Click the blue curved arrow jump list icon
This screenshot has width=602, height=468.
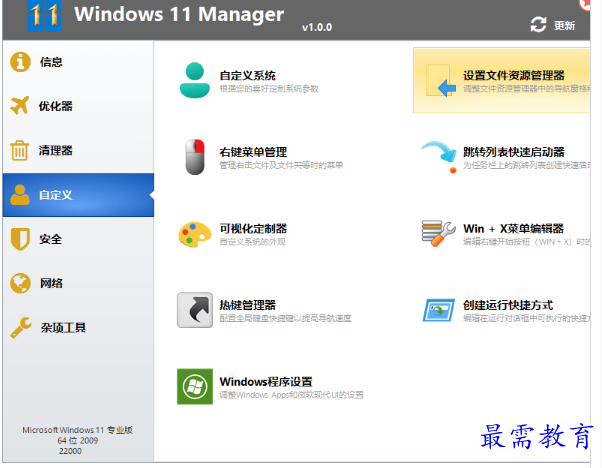(x=439, y=157)
